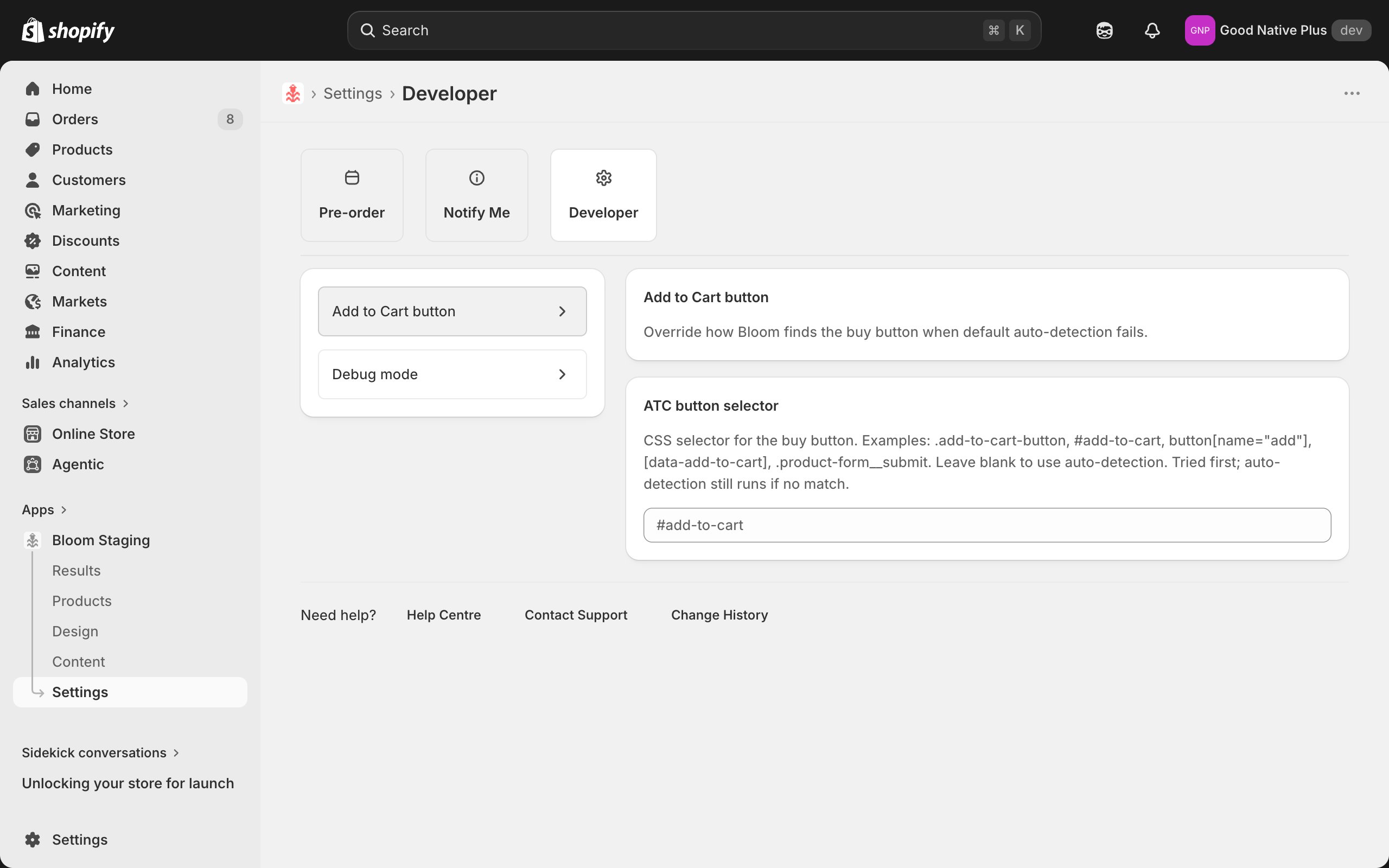Click the Finance bank icon
This screenshot has height=868, width=1389.
pos(33,332)
